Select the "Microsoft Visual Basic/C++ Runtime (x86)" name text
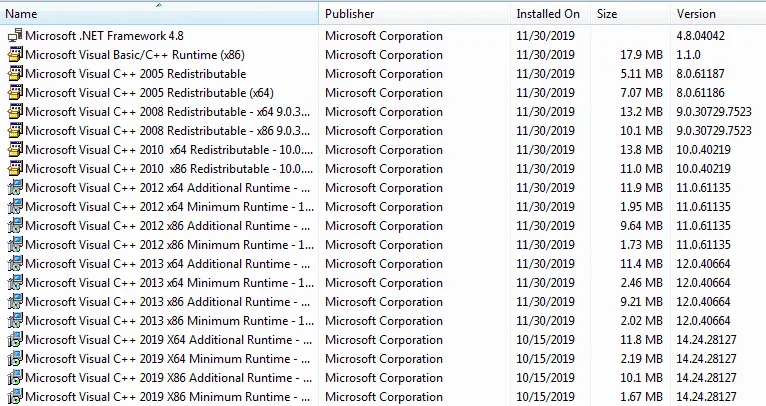 click(x=135, y=55)
